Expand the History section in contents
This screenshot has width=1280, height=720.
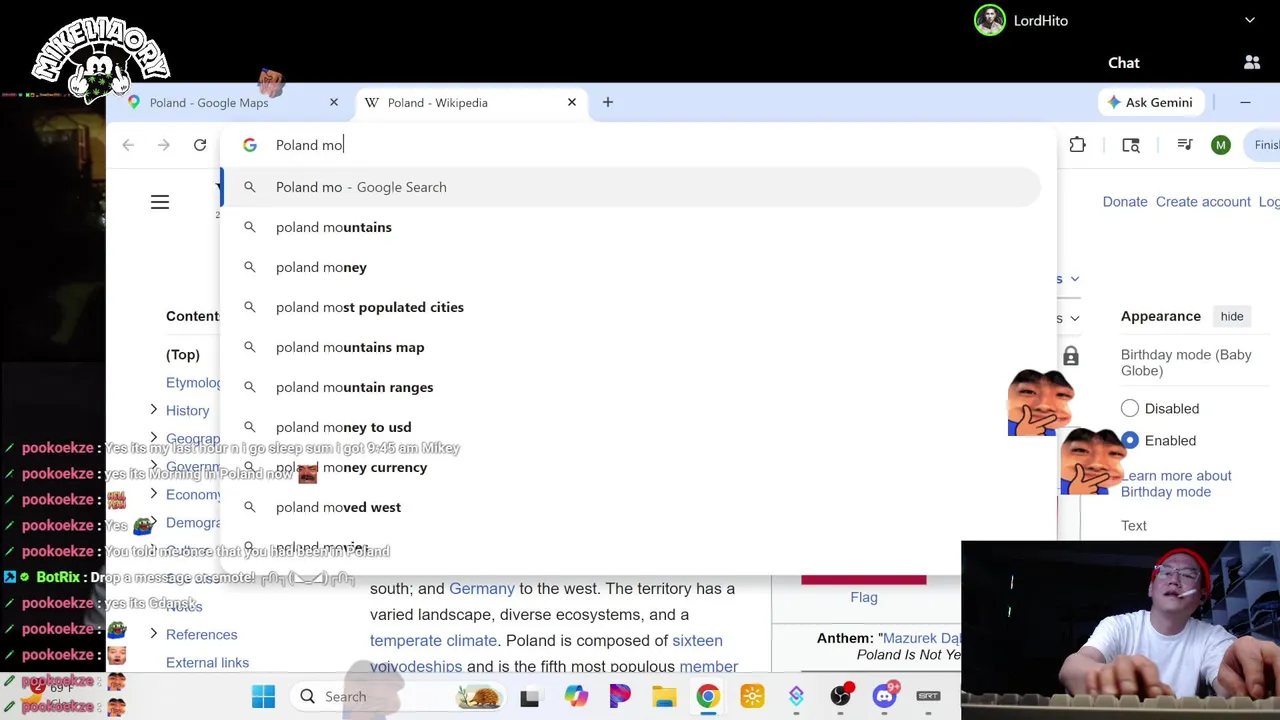[153, 409]
